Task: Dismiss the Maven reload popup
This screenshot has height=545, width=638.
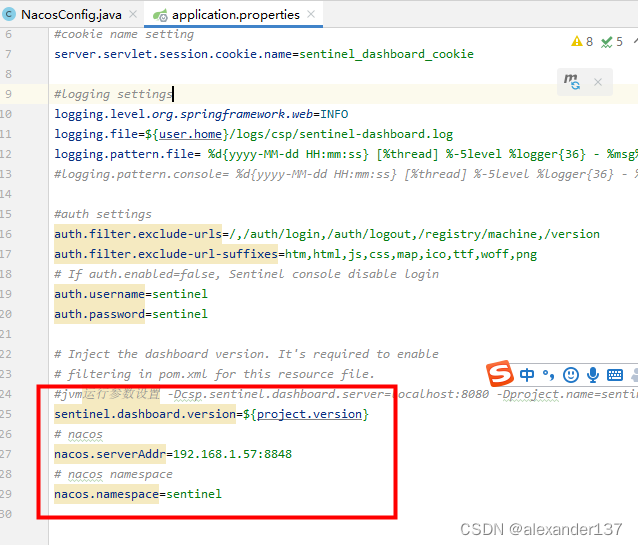Action: click(x=598, y=82)
